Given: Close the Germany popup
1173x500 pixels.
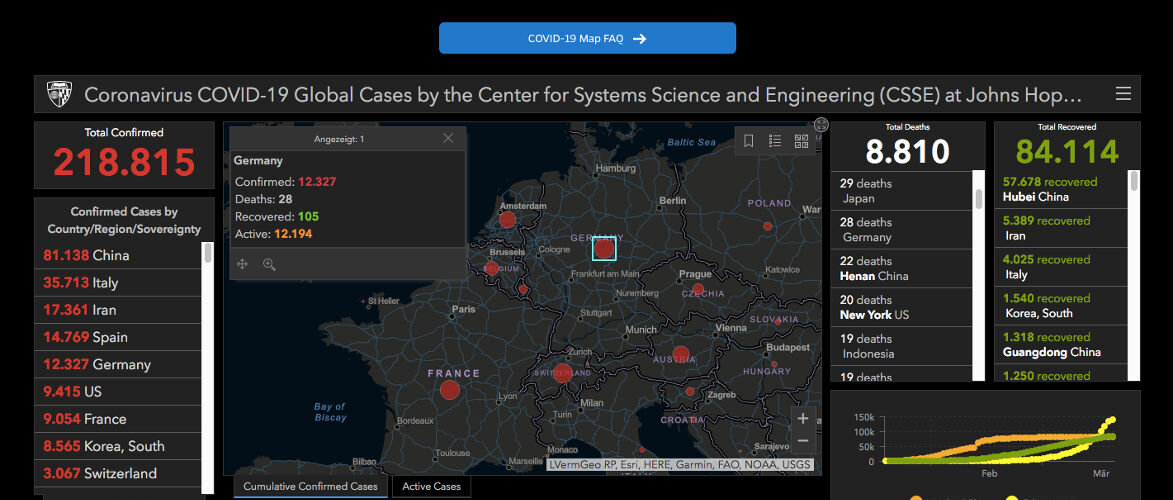Looking at the screenshot, I should pos(448,138).
